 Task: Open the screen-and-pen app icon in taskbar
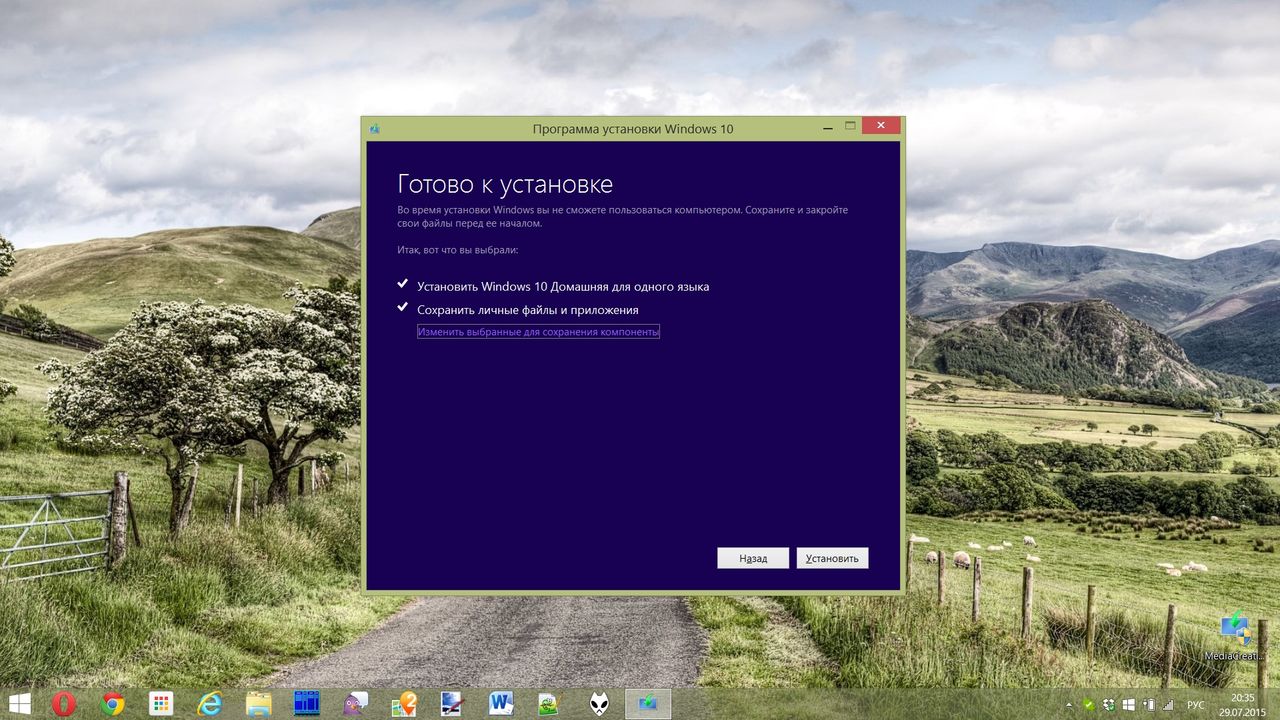click(x=452, y=704)
